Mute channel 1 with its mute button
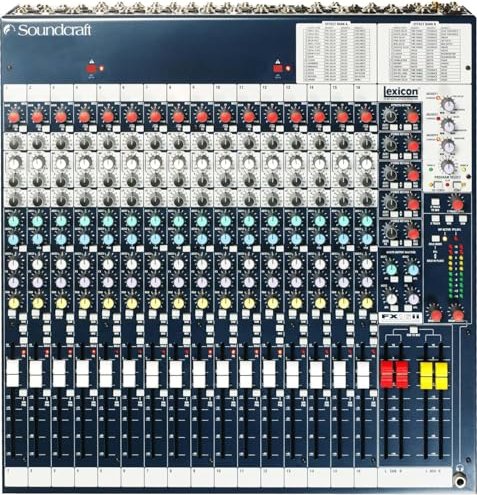477x495 pixels. coord(12,314)
